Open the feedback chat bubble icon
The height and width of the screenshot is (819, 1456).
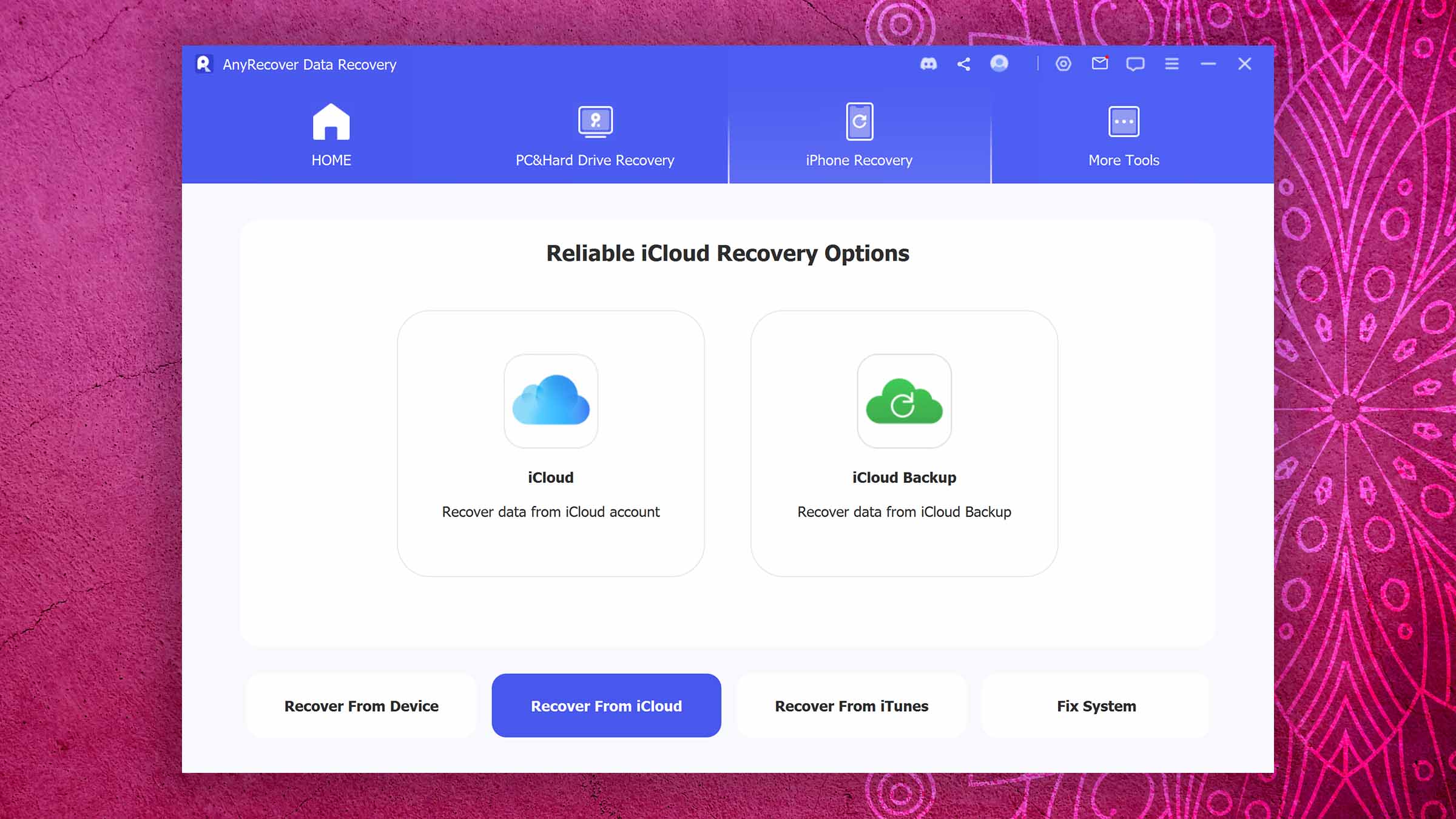coord(1135,64)
